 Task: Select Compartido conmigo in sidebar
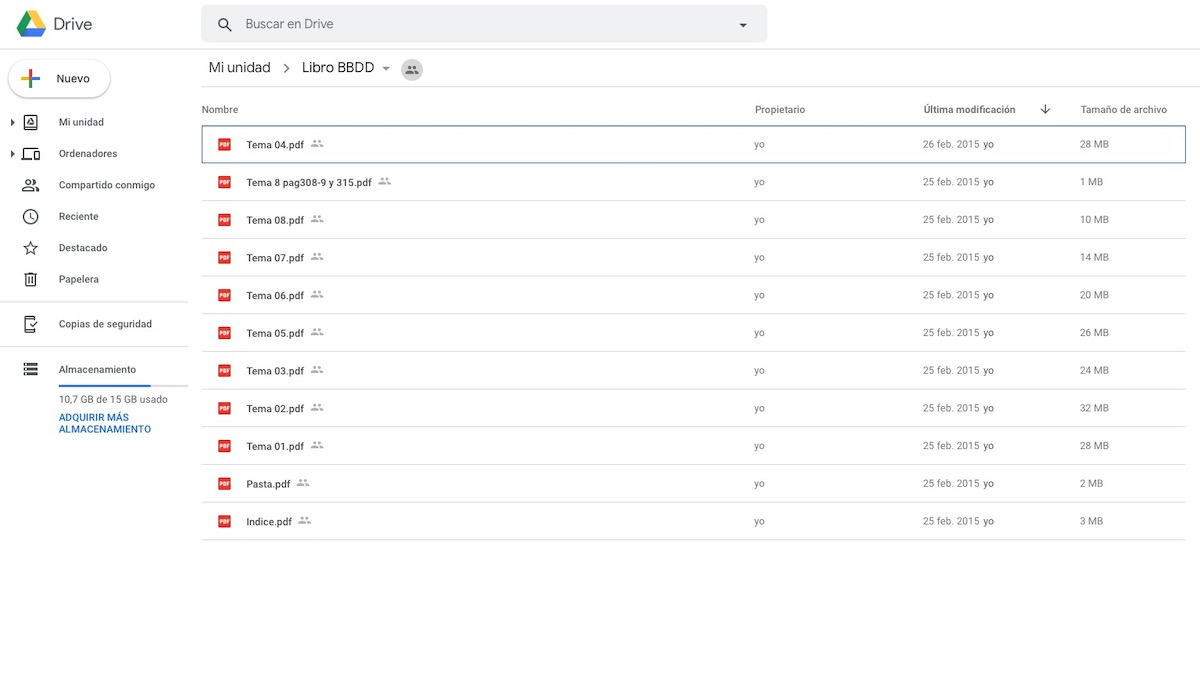tap(106, 185)
